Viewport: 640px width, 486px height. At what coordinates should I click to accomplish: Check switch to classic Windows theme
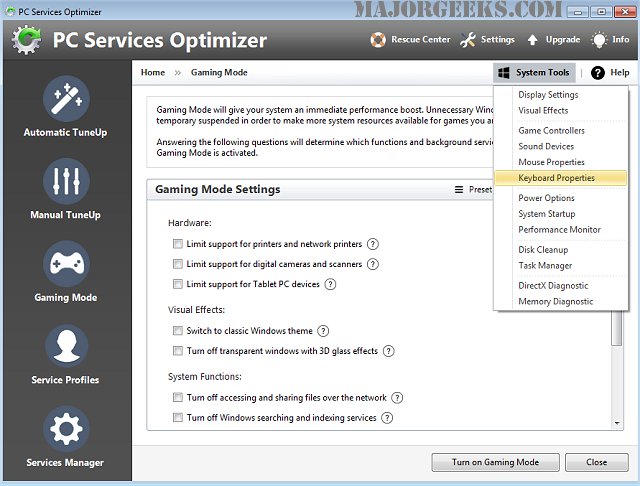pos(178,331)
